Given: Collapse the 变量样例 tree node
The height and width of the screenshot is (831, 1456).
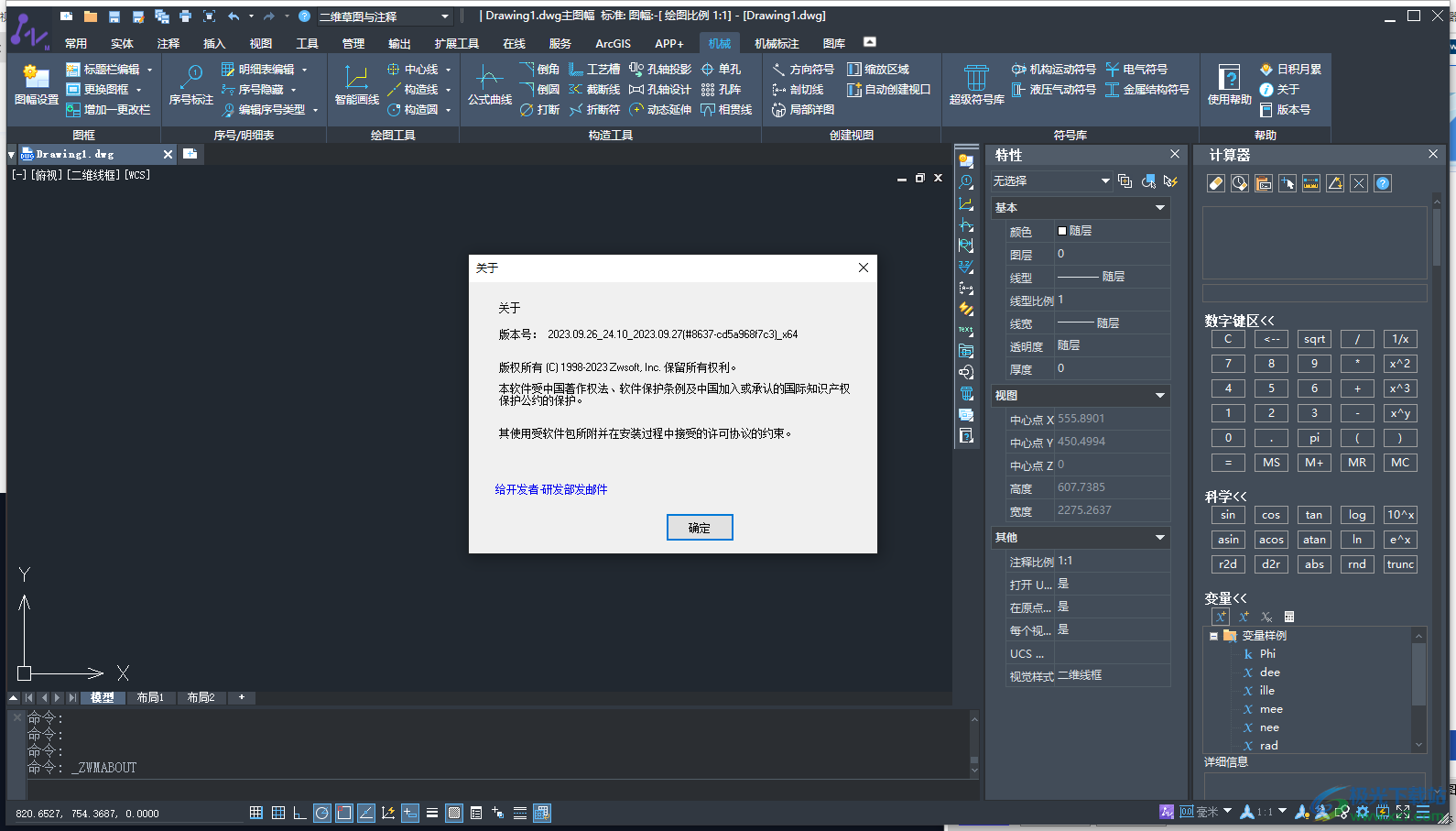Looking at the screenshot, I should 1213,636.
